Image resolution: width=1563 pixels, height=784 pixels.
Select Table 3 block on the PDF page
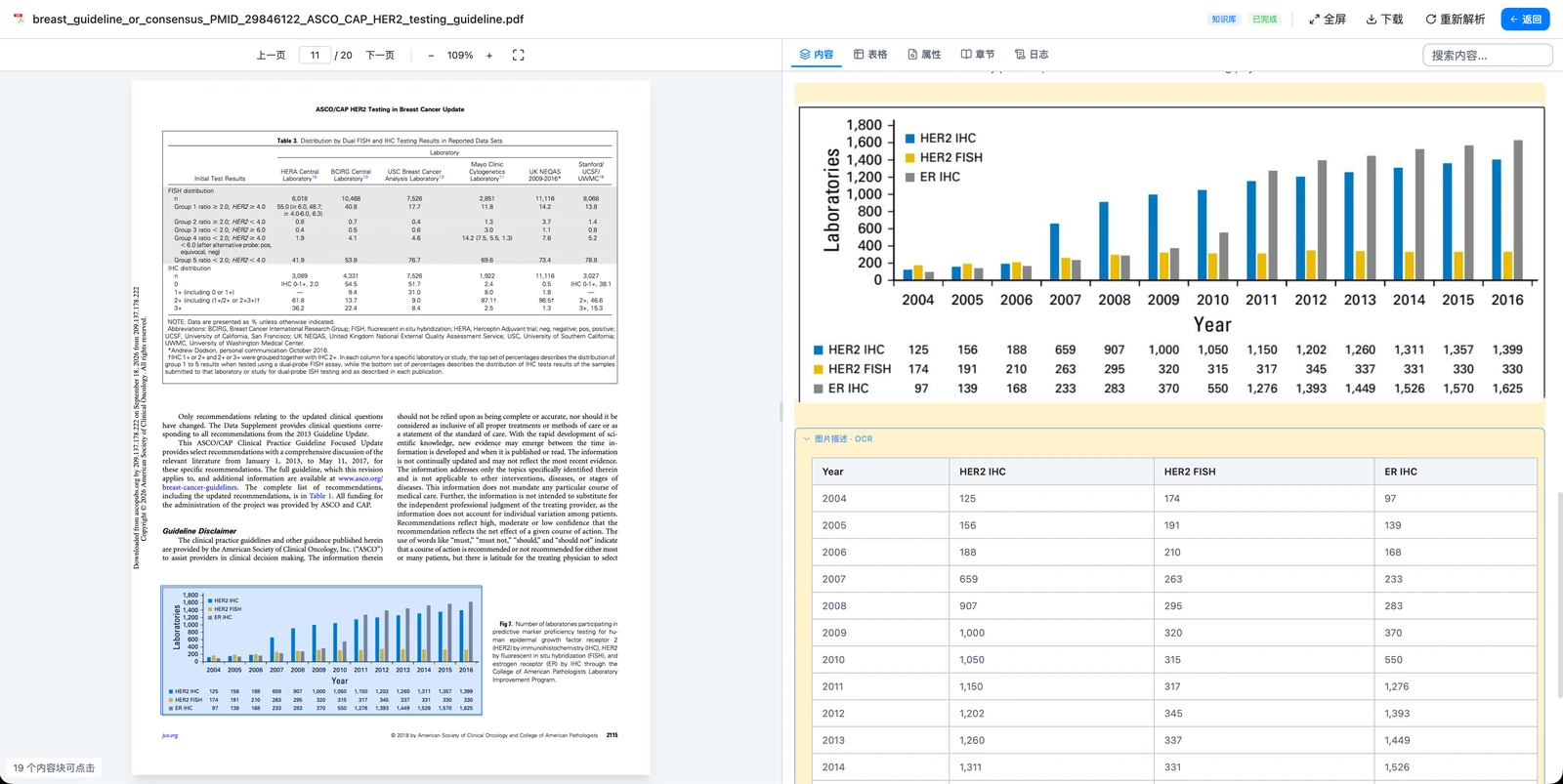pos(390,256)
